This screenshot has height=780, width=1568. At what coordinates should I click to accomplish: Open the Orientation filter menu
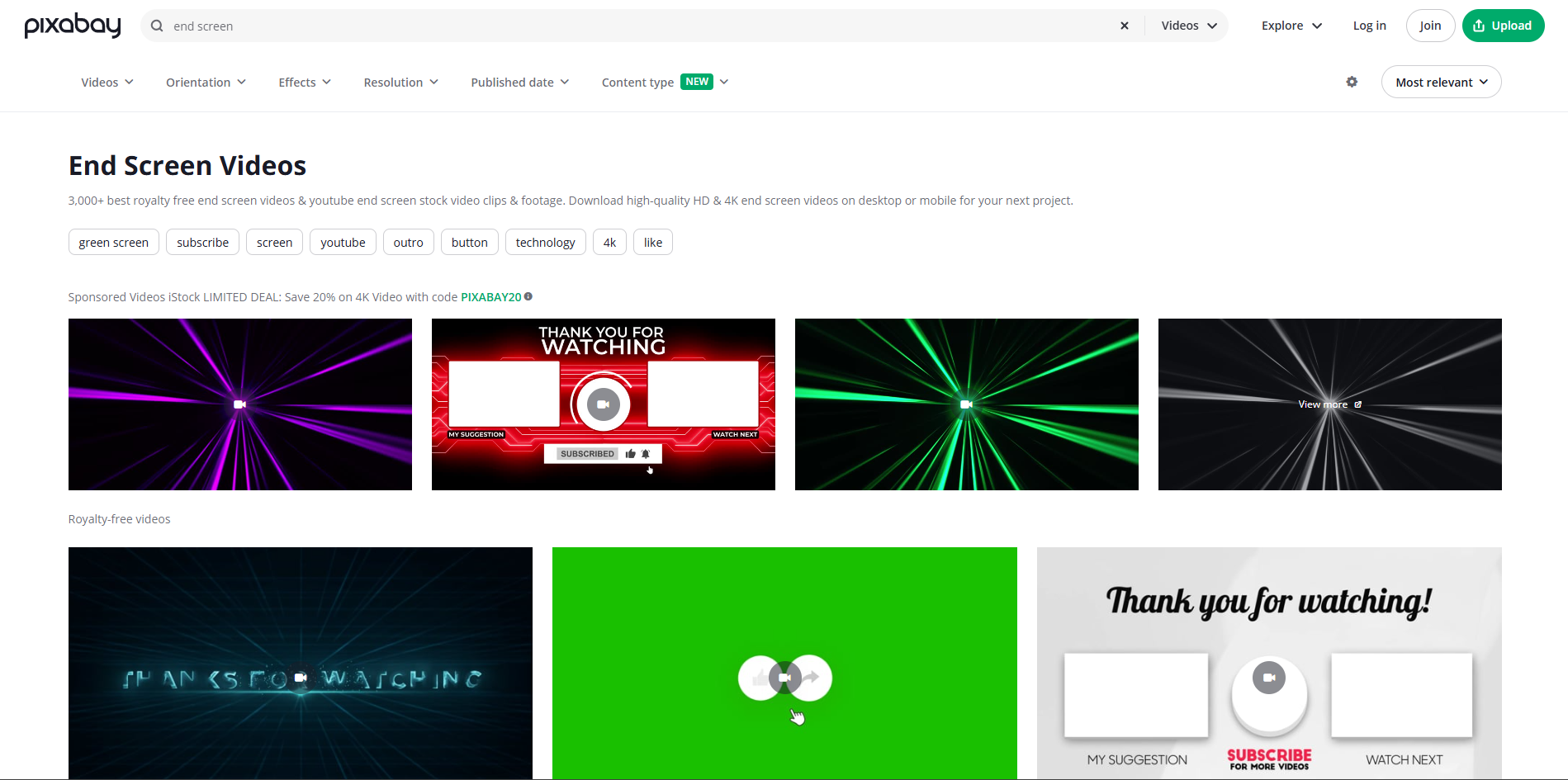coord(205,82)
